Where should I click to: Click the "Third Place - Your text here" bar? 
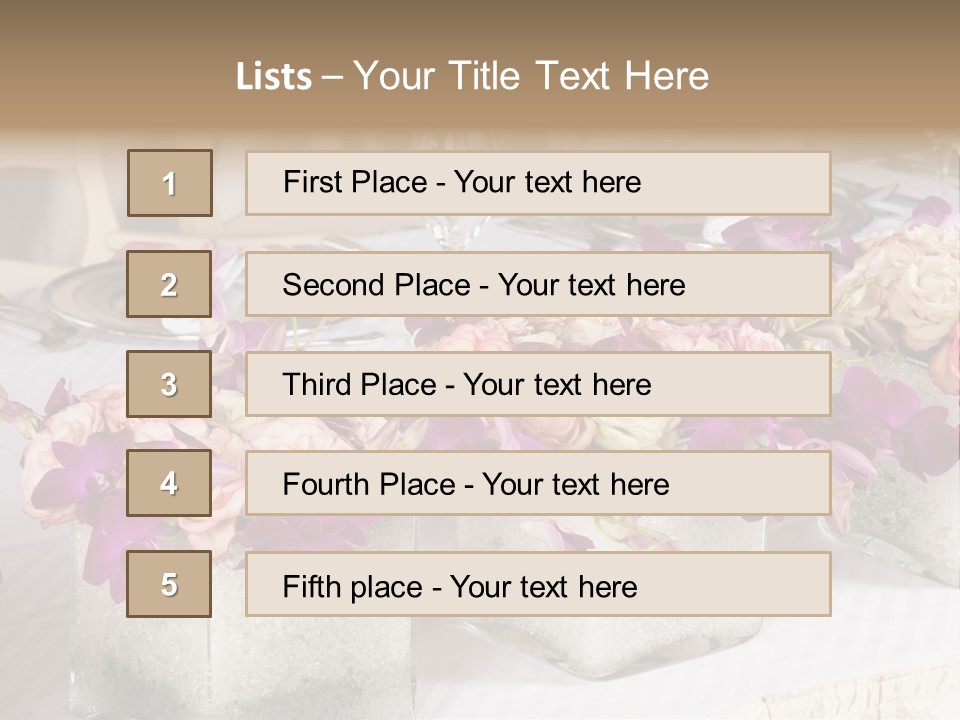tap(538, 384)
